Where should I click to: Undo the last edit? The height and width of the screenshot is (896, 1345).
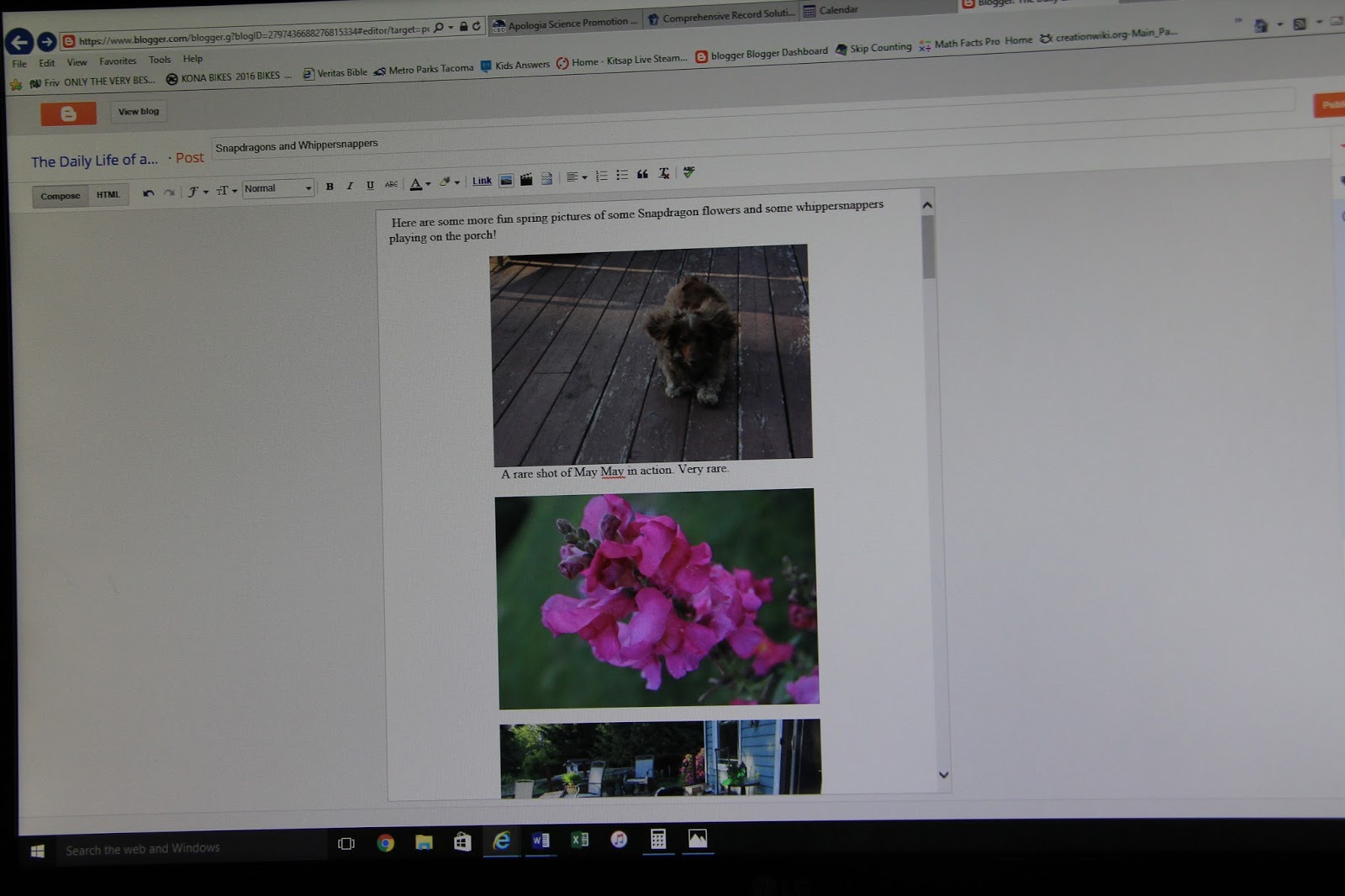[149, 192]
